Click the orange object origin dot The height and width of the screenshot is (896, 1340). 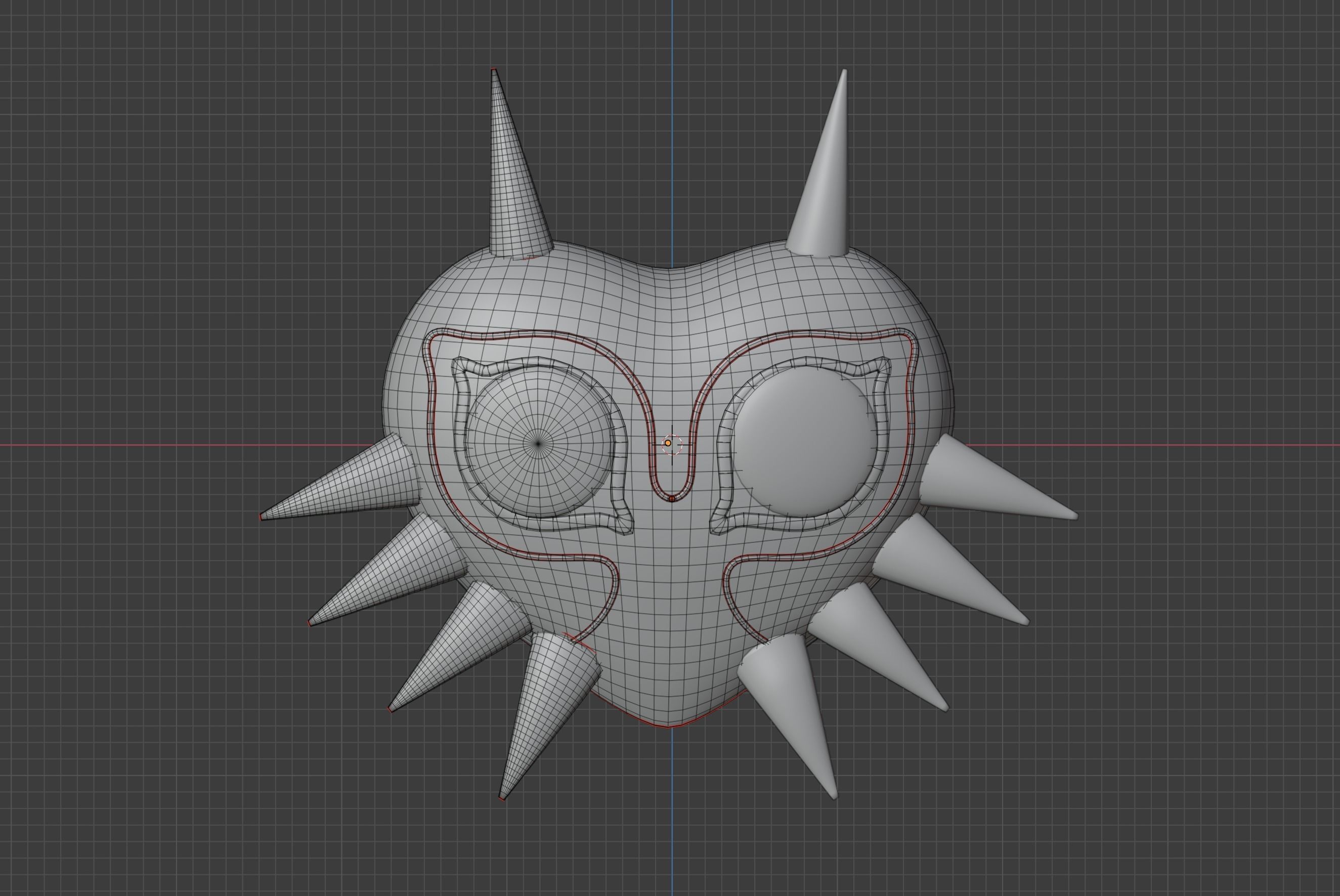(x=668, y=443)
